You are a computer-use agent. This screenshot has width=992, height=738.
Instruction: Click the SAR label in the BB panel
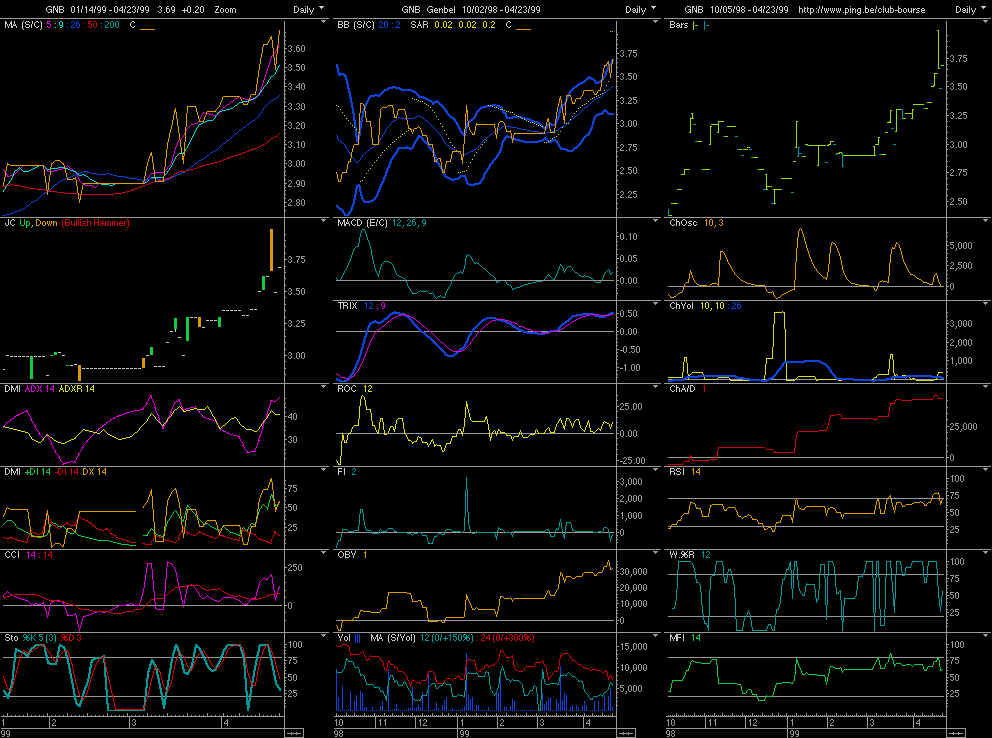[x=419, y=25]
